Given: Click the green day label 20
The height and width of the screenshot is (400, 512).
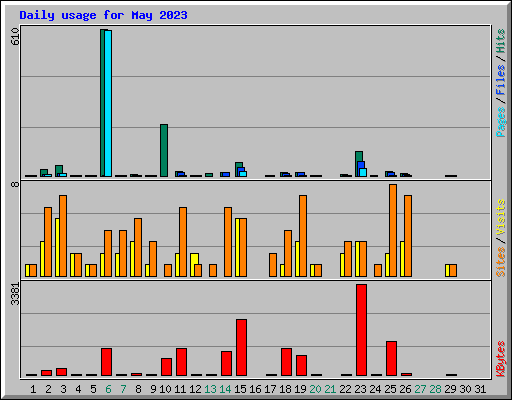Looking at the screenshot, I should pyautogui.click(x=315, y=389).
